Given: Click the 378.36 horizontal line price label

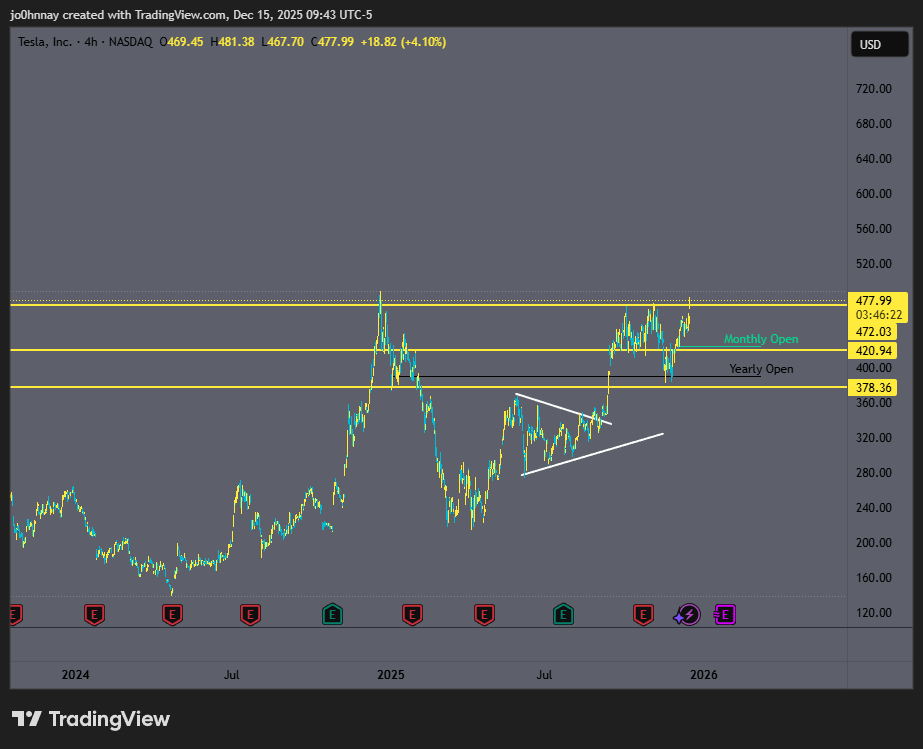Looking at the screenshot, I should click(873, 387).
